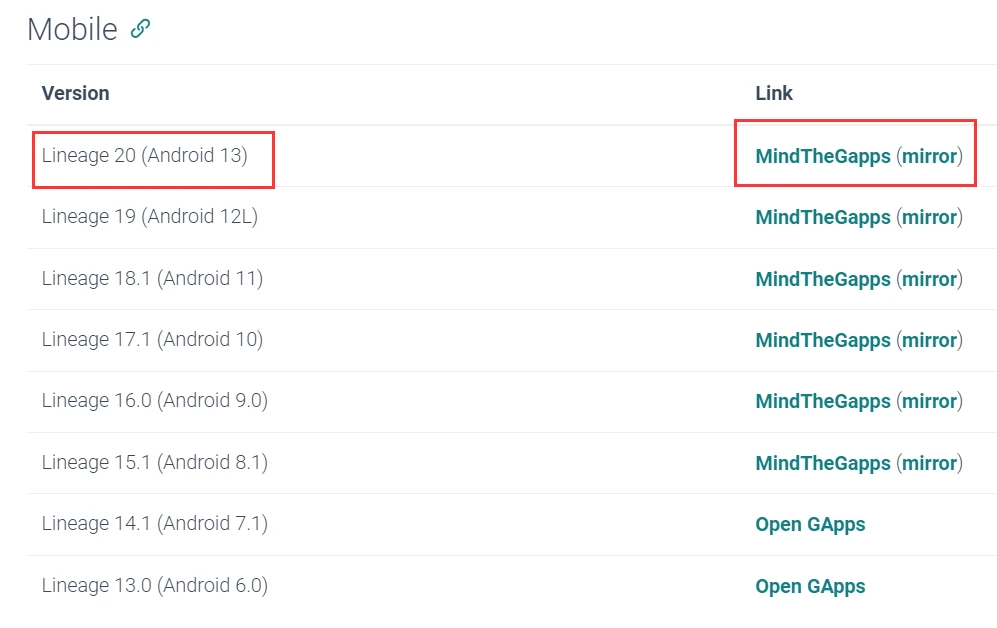Open MindTheGapps link for Lineage 18.1

click(x=823, y=279)
